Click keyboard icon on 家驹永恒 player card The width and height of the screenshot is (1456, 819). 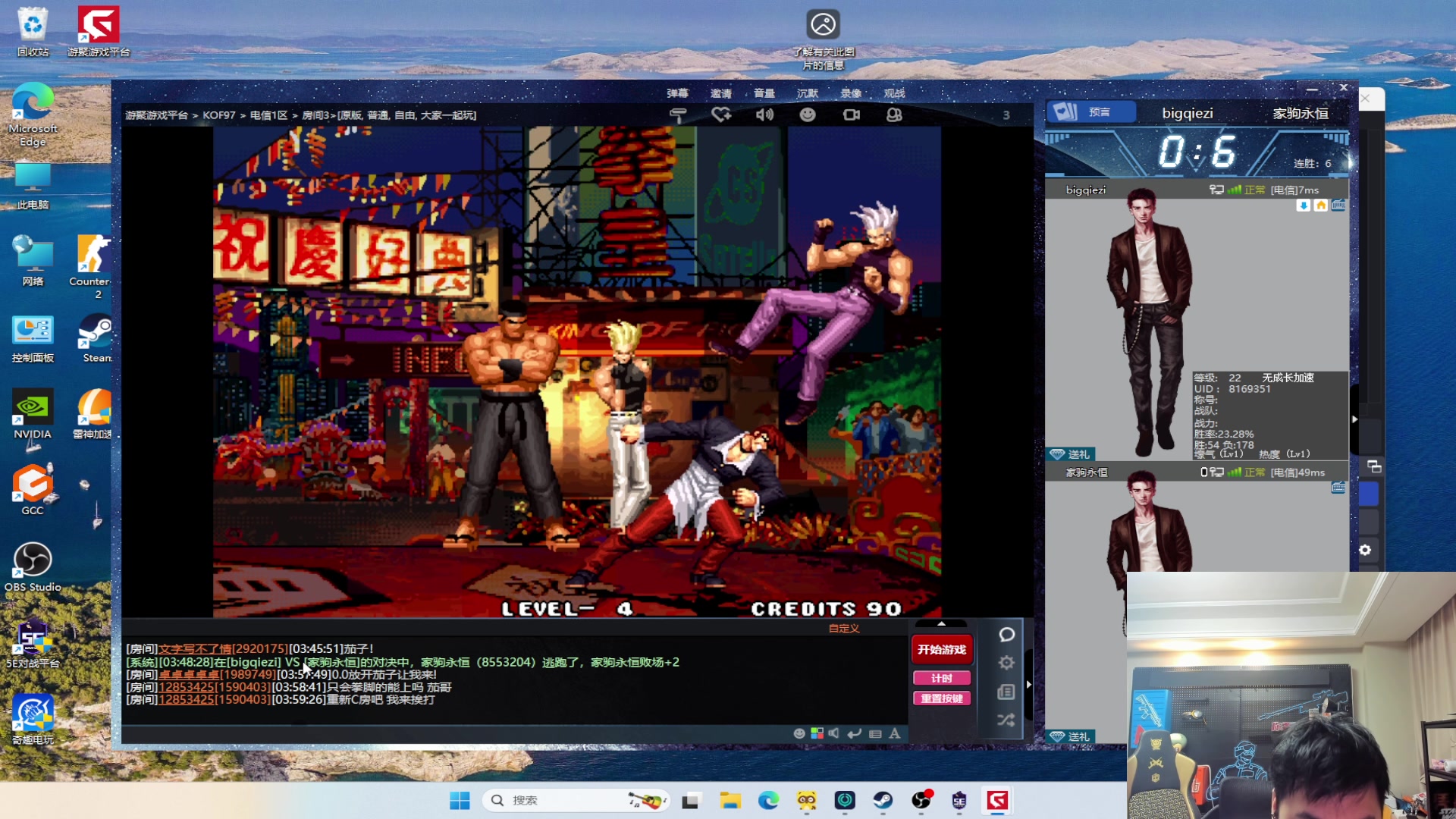pos(1338,488)
